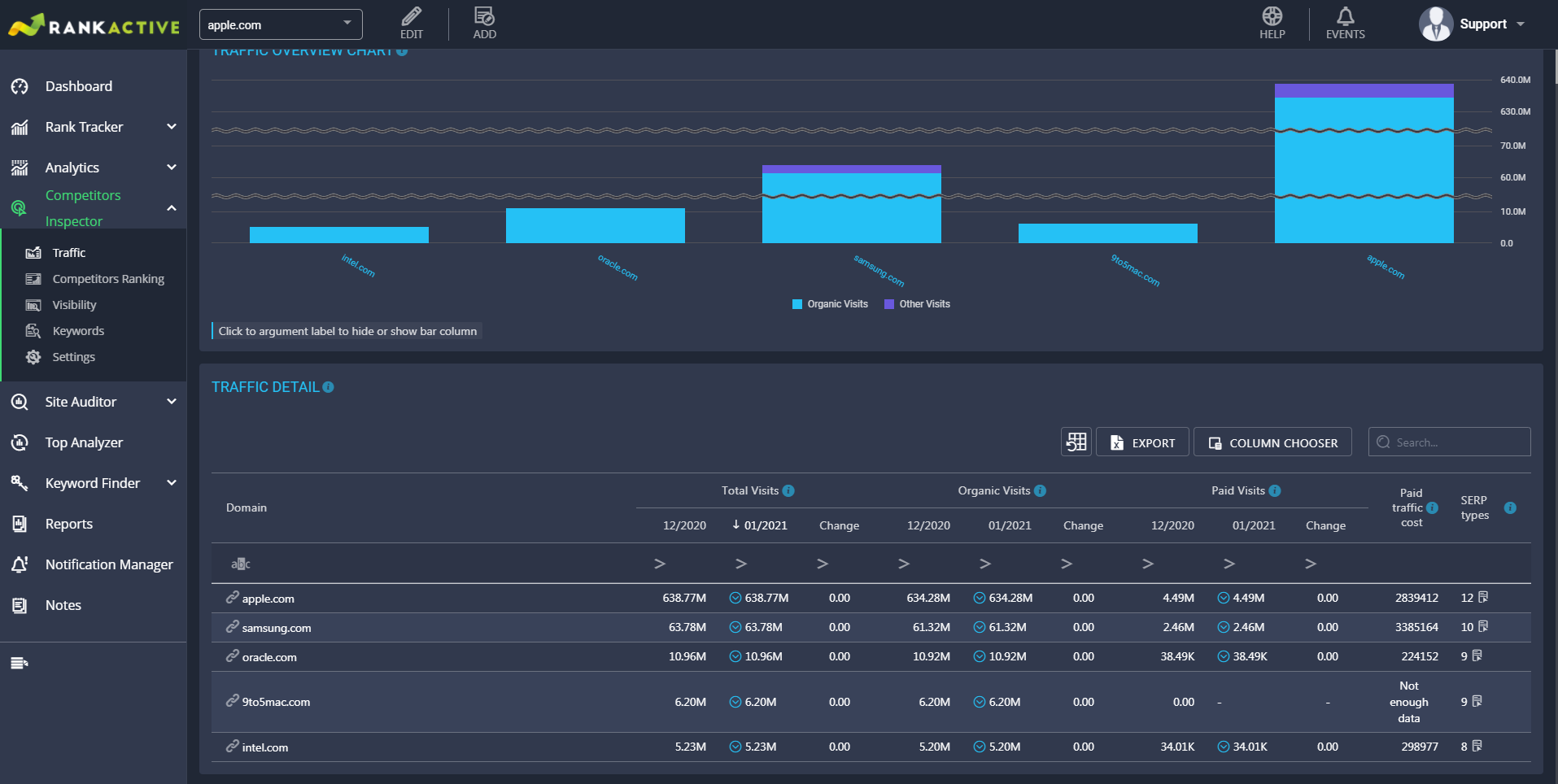Click the EXPORT button
Viewport: 1558px width, 784px height.
tap(1142, 442)
